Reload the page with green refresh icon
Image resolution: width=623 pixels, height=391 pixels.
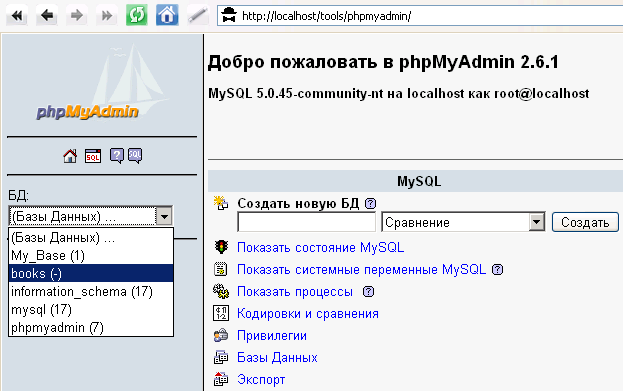tap(137, 16)
